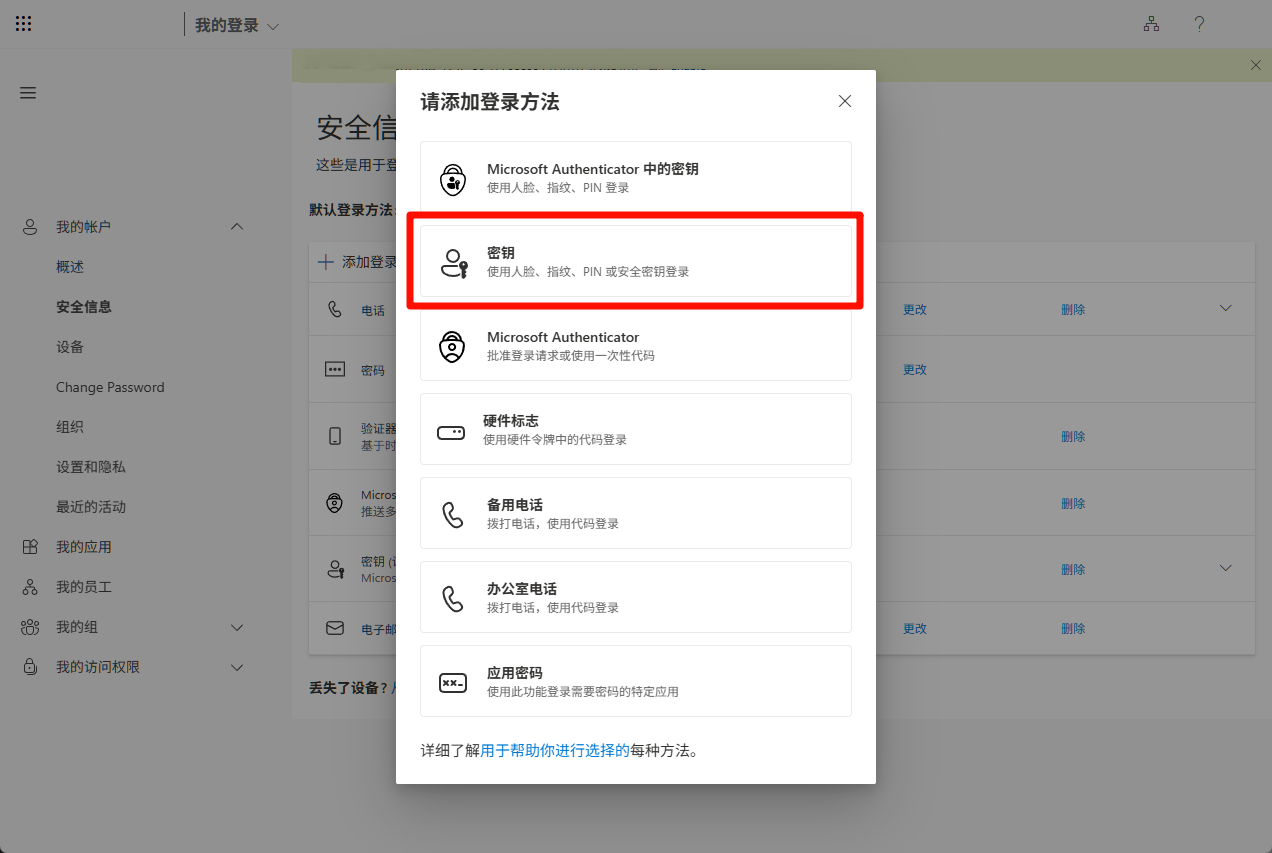The image size is (1272, 853).
Task: Click 删除 in the 验证器 row
Action: (x=1073, y=437)
